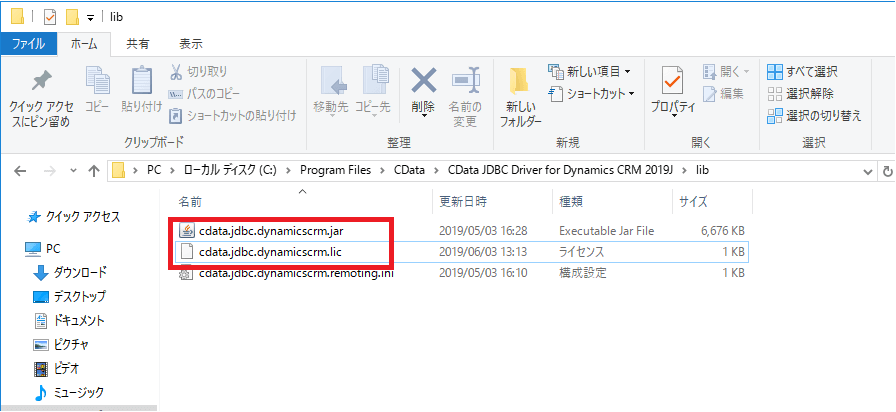Open ピクチャ pictures folder

(x=61, y=345)
